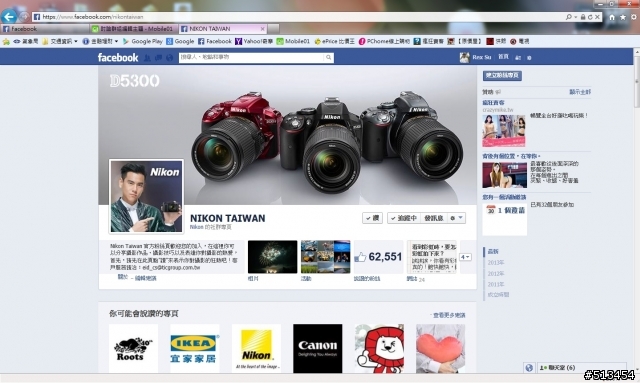
Task: Switch to the Mobile01 tab
Action: click(134, 29)
